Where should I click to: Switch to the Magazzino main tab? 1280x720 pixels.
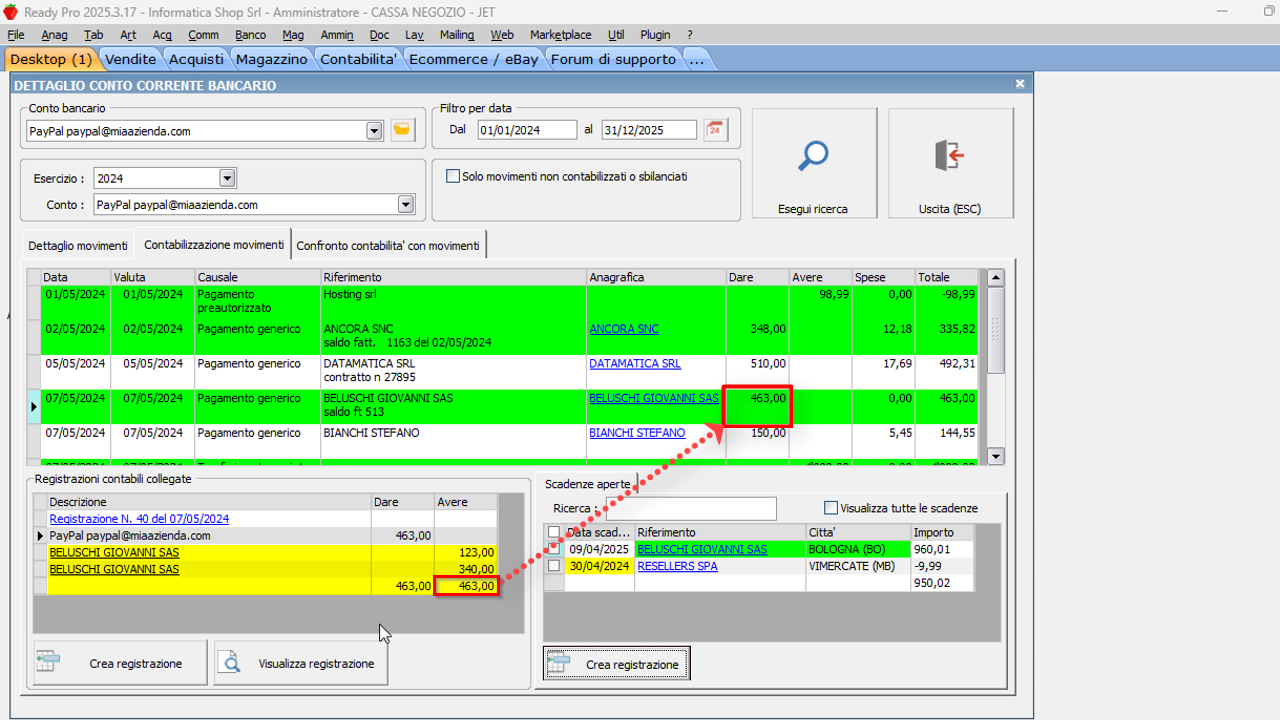(x=272, y=59)
